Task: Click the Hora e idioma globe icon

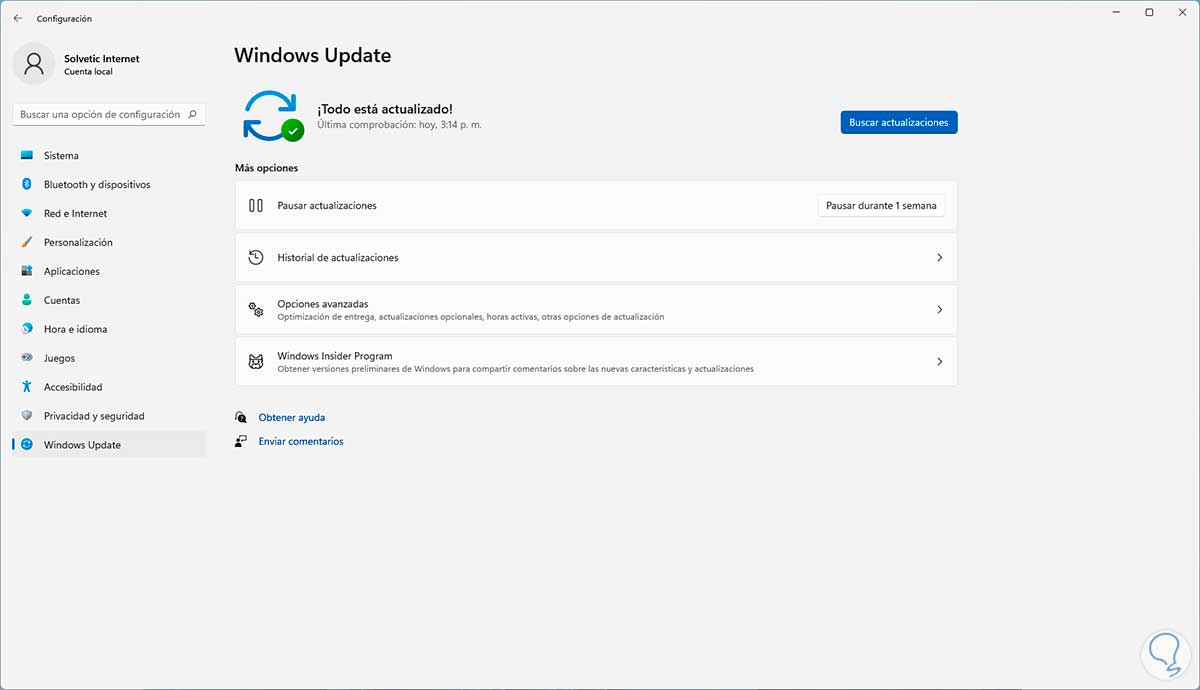Action: 26,329
